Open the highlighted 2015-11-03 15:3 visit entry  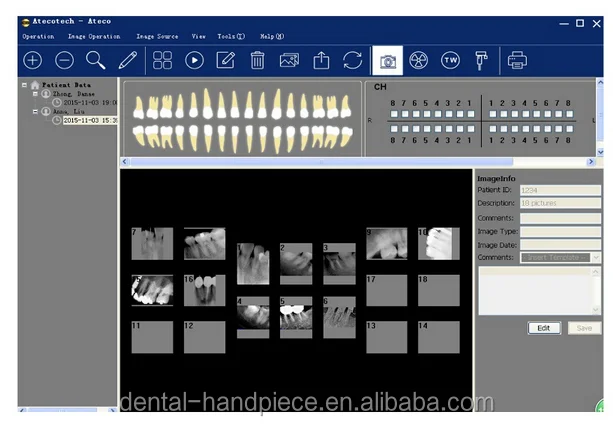coord(90,120)
